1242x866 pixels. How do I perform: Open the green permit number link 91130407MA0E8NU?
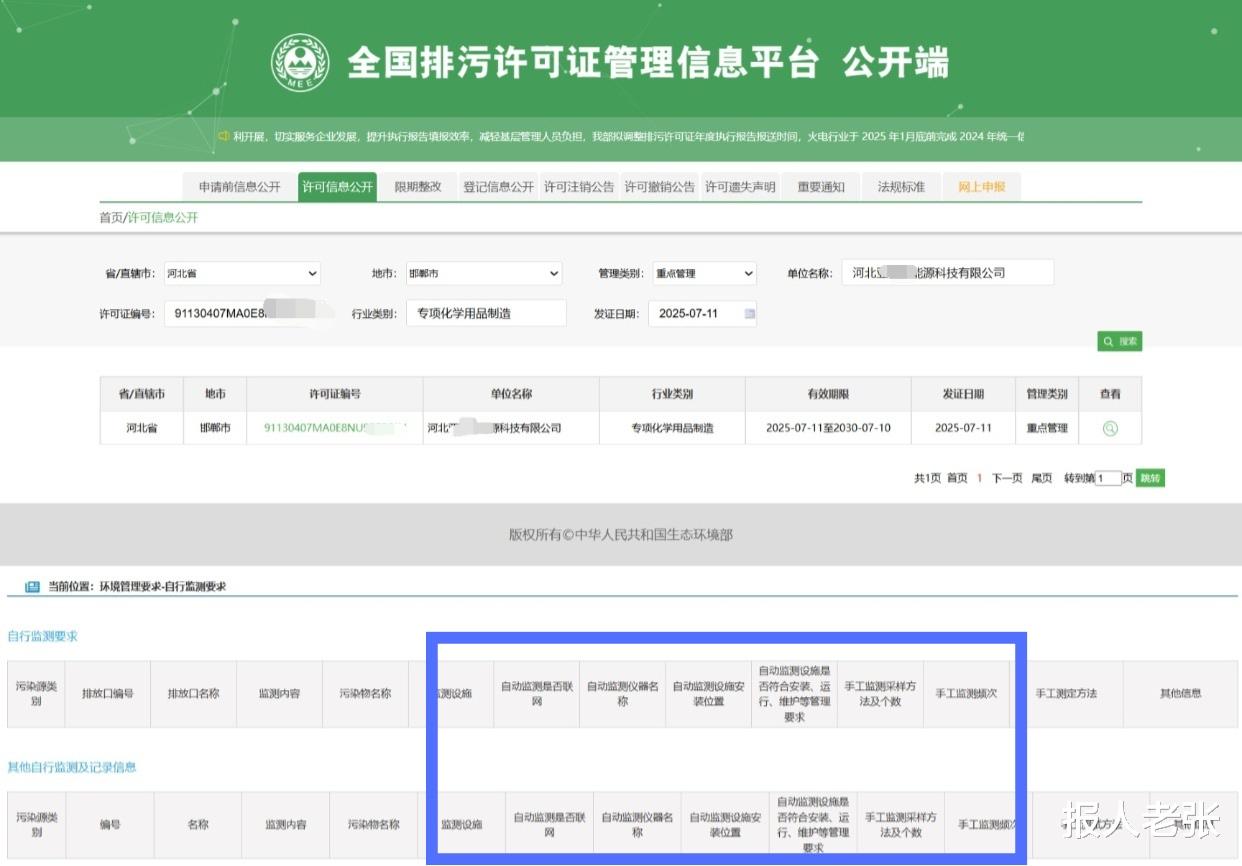coord(335,428)
